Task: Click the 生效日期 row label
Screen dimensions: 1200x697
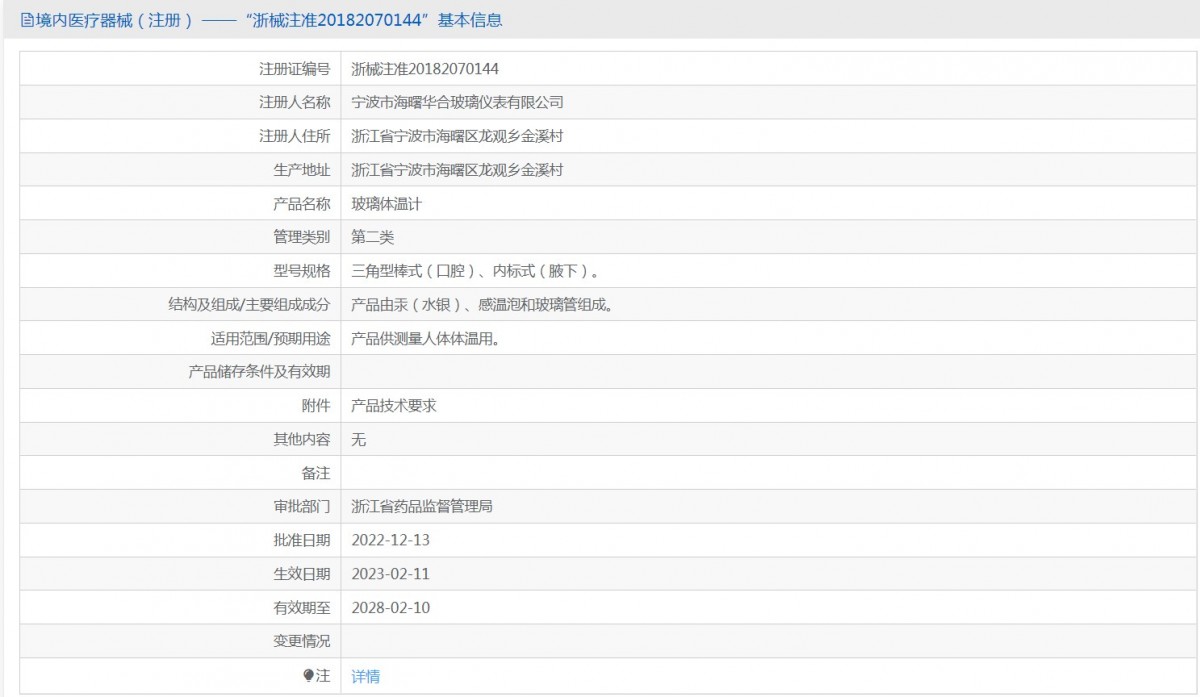Action: (301, 574)
